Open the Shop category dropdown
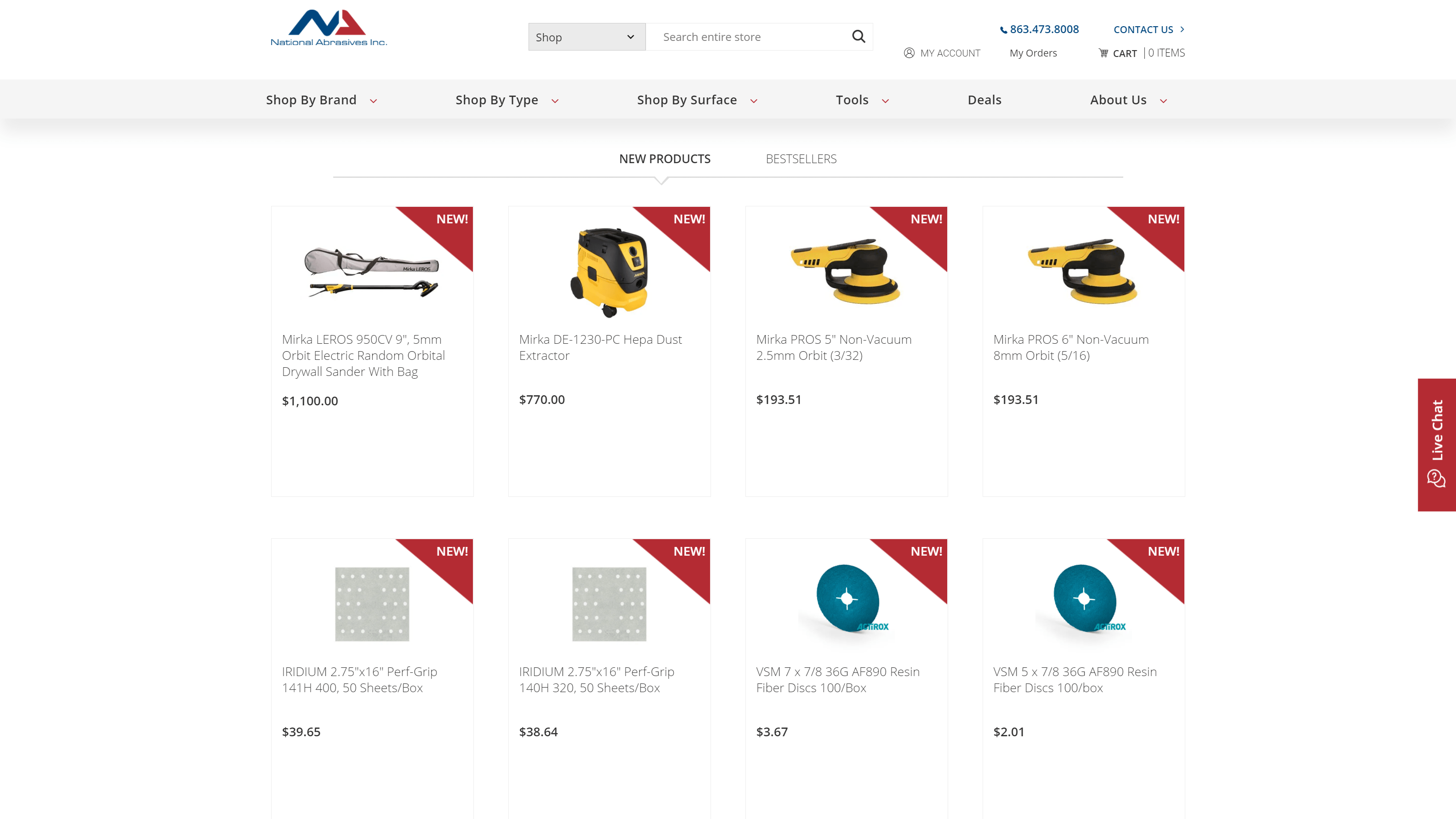The image size is (1456, 819). tap(586, 37)
